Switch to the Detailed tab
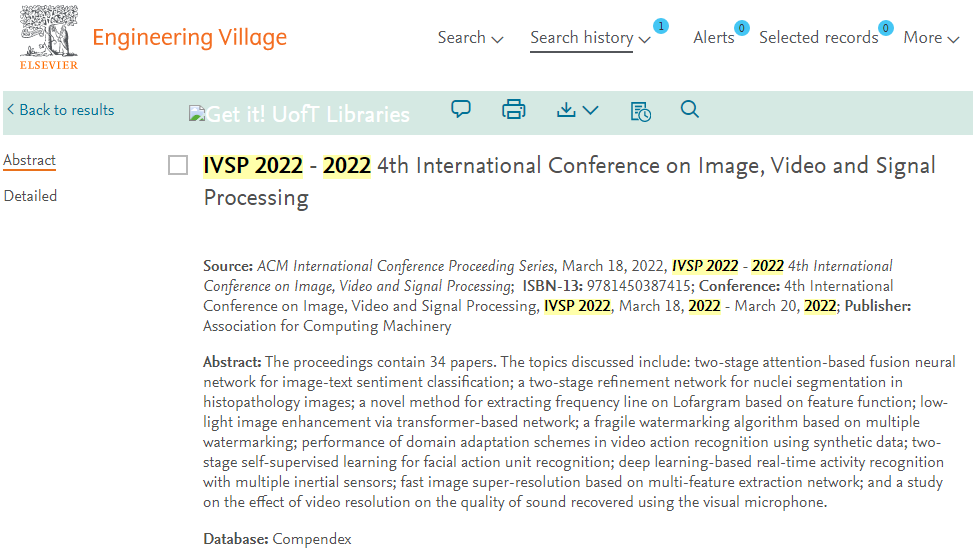The image size is (973, 557). pyautogui.click(x=30, y=196)
